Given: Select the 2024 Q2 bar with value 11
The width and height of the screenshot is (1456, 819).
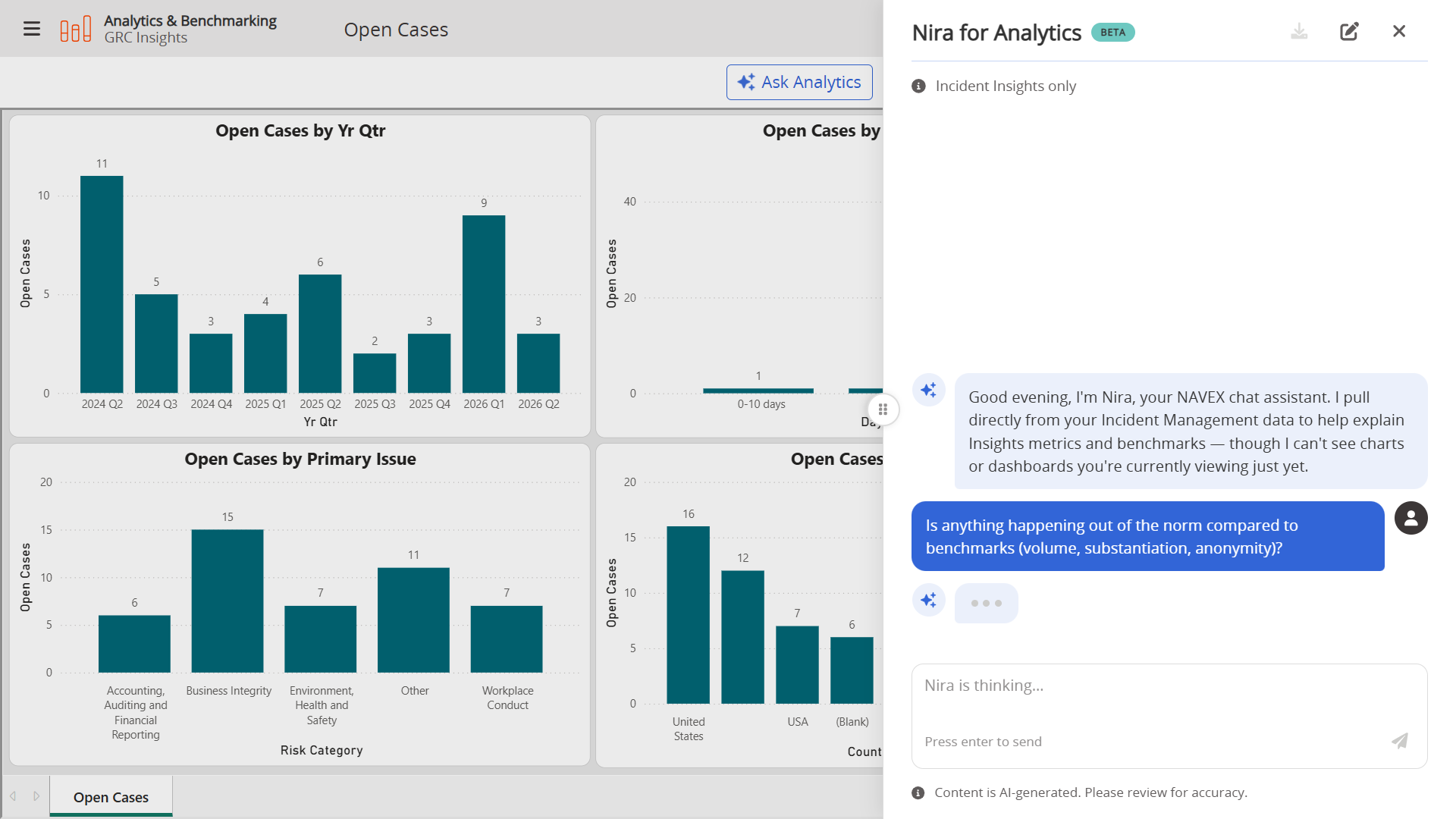Looking at the screenshot, I should [x=102, y=284].
